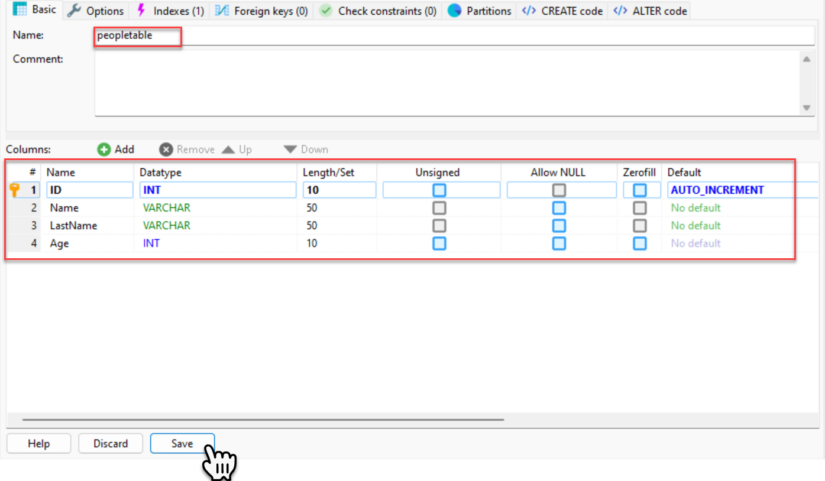Open the Foreign keys (0) tab
The width and height of the screenshot is (825, 481).
tap(261, 11)
